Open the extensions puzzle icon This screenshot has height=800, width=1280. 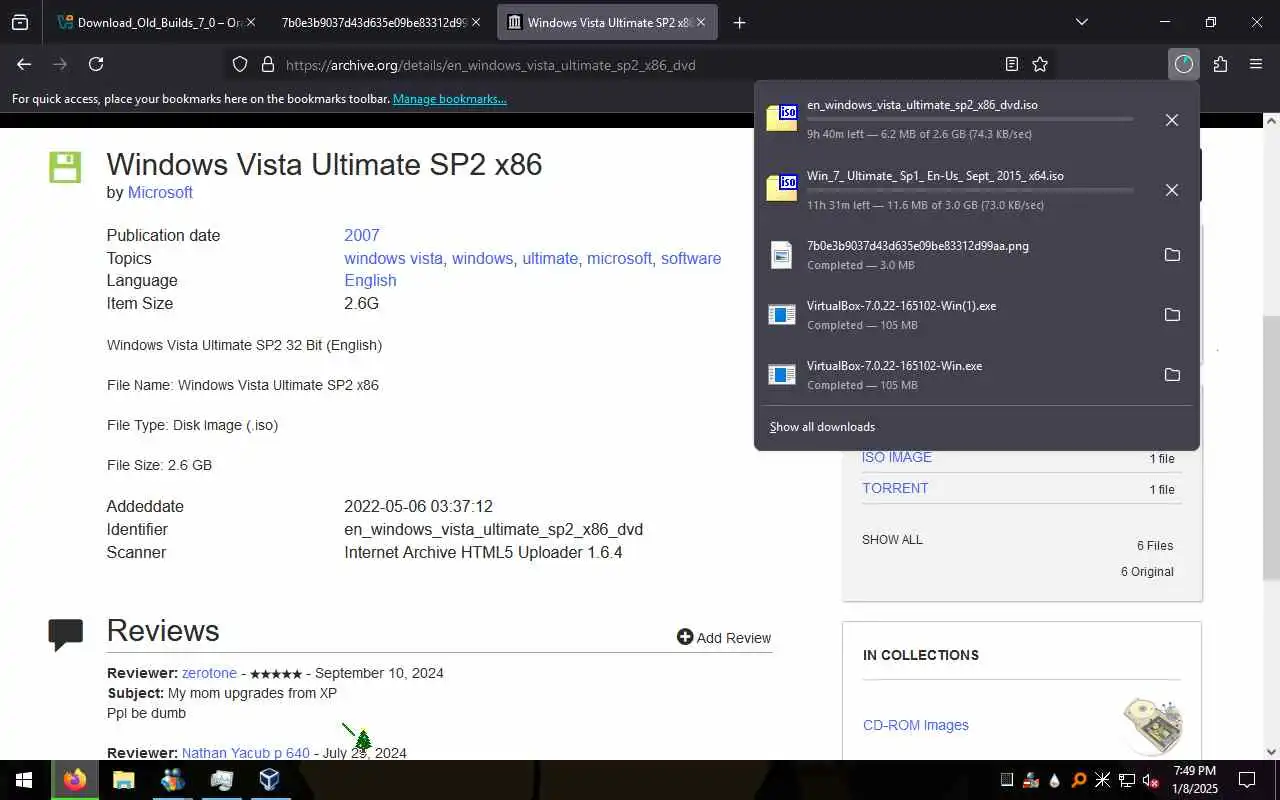(1220, 64)
